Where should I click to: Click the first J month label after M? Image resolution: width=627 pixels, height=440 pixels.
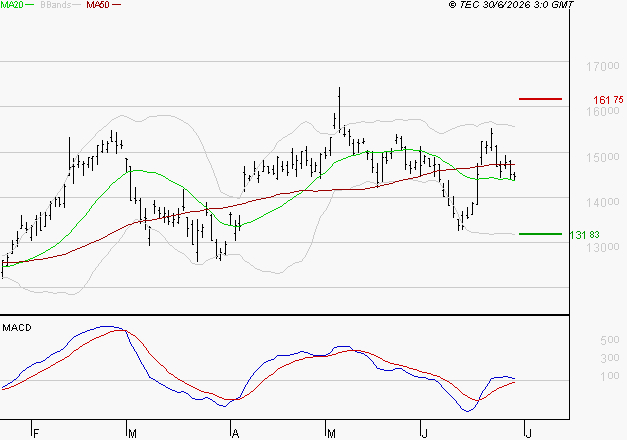pyautogui.click(x=425, y=434)
